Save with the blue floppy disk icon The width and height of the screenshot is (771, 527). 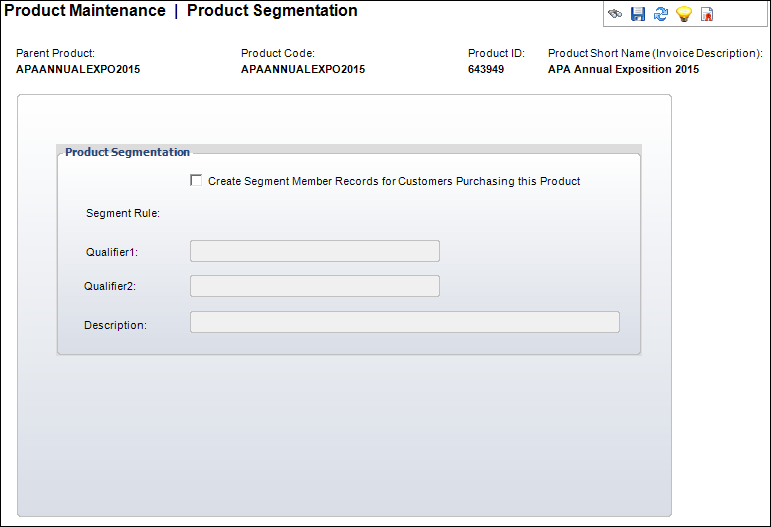coord(638,14)
